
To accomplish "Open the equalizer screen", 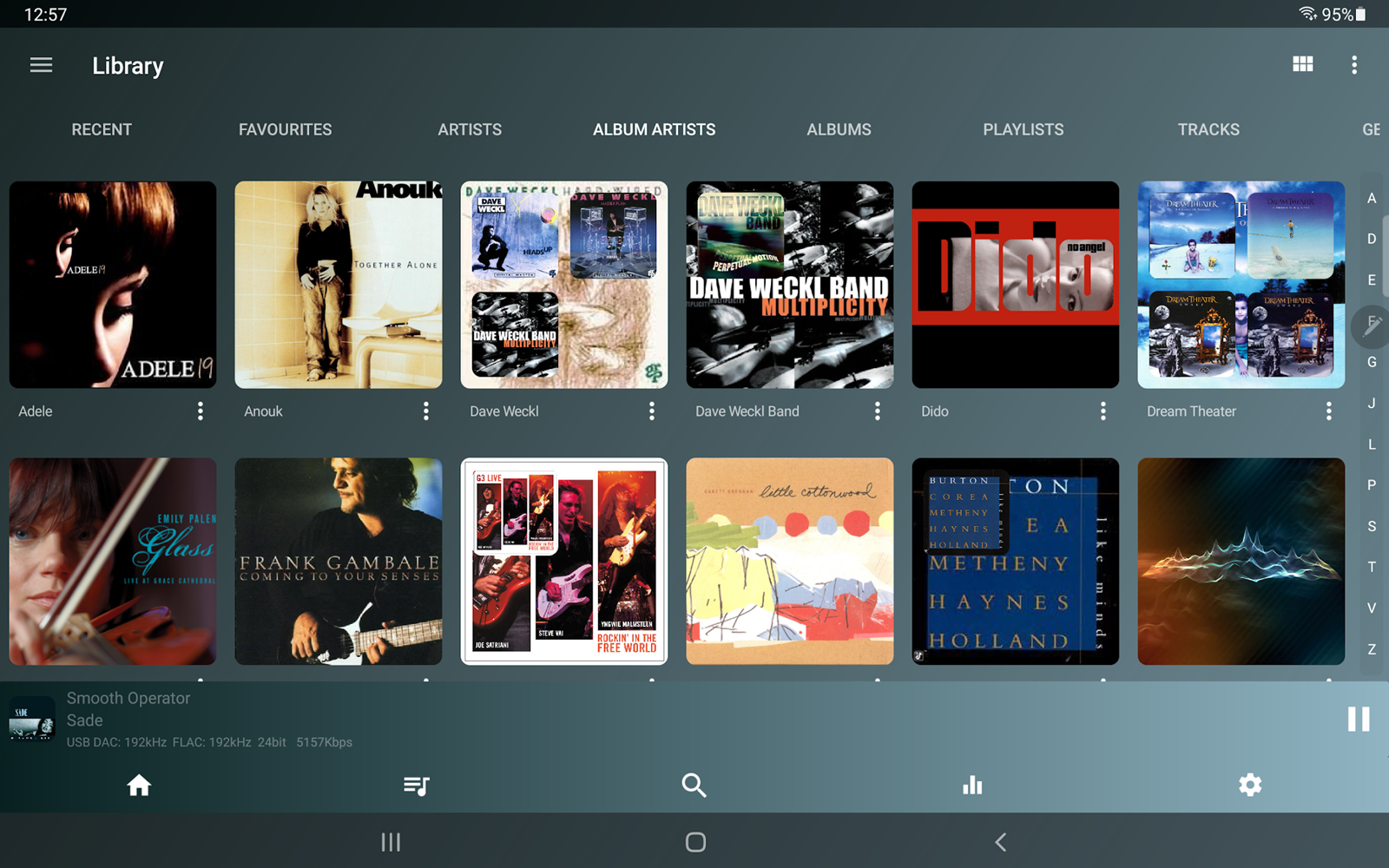I will pos(972,786).
